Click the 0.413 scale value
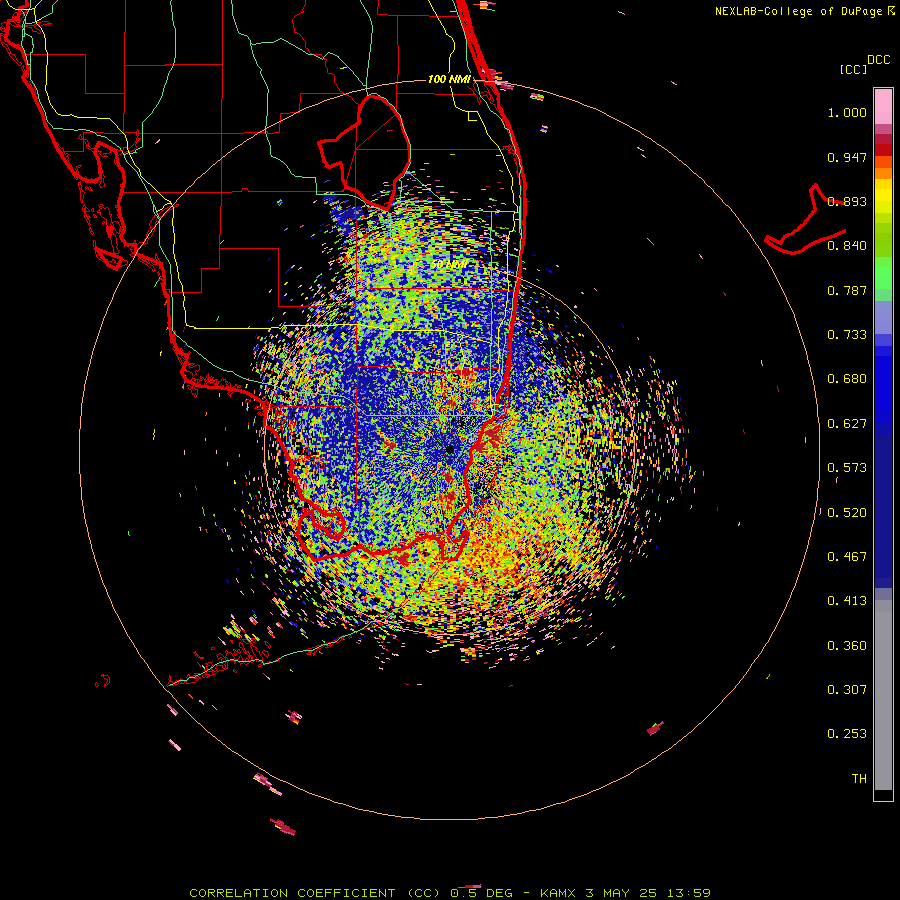This screenshot has height=900, width=900. (x=847, y=601)
